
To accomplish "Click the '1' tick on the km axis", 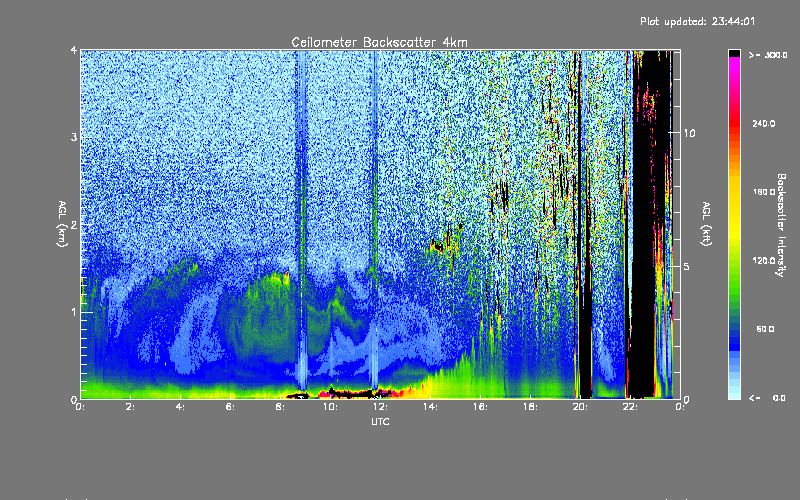I will pos(74,312).
